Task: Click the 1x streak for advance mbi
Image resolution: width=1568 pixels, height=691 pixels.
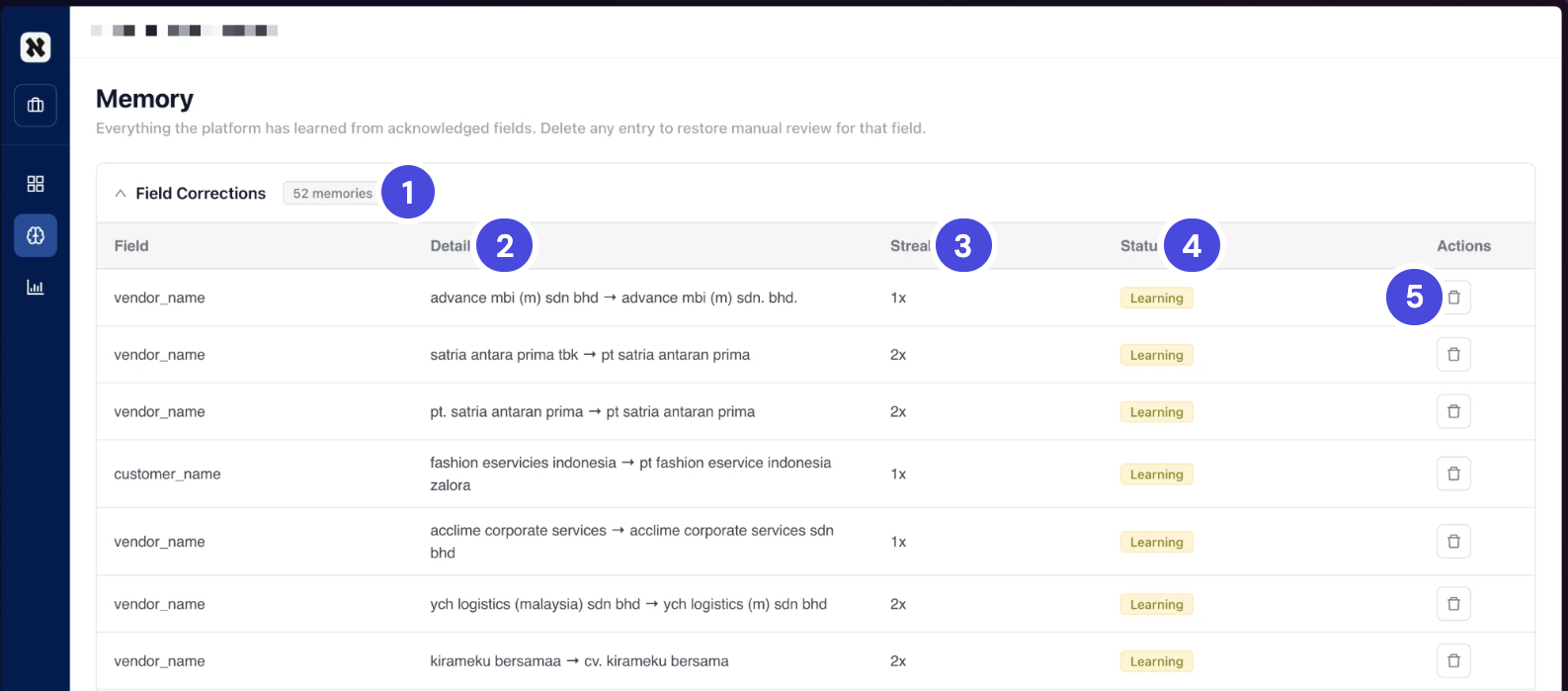Action: [x=898, y=298]
